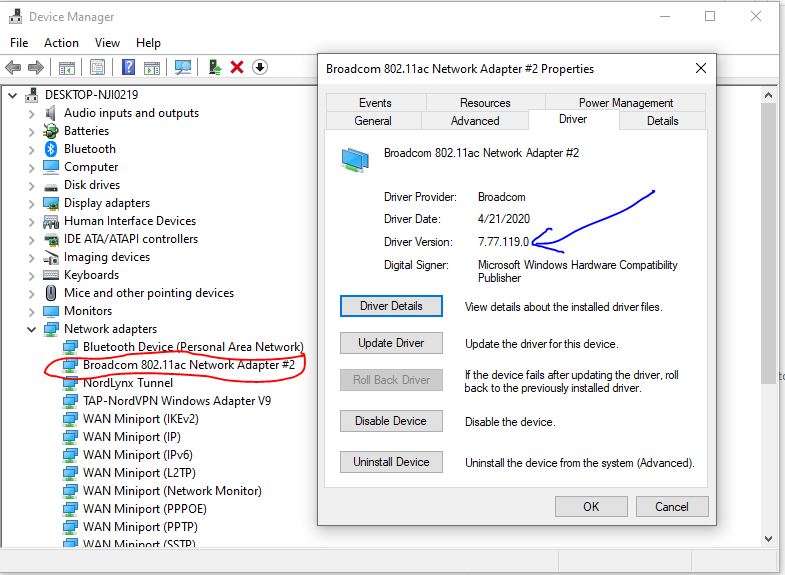Viewport: 785px width, 575px height.
Task: Click the Cancel button
Action: tap(672, 506)
